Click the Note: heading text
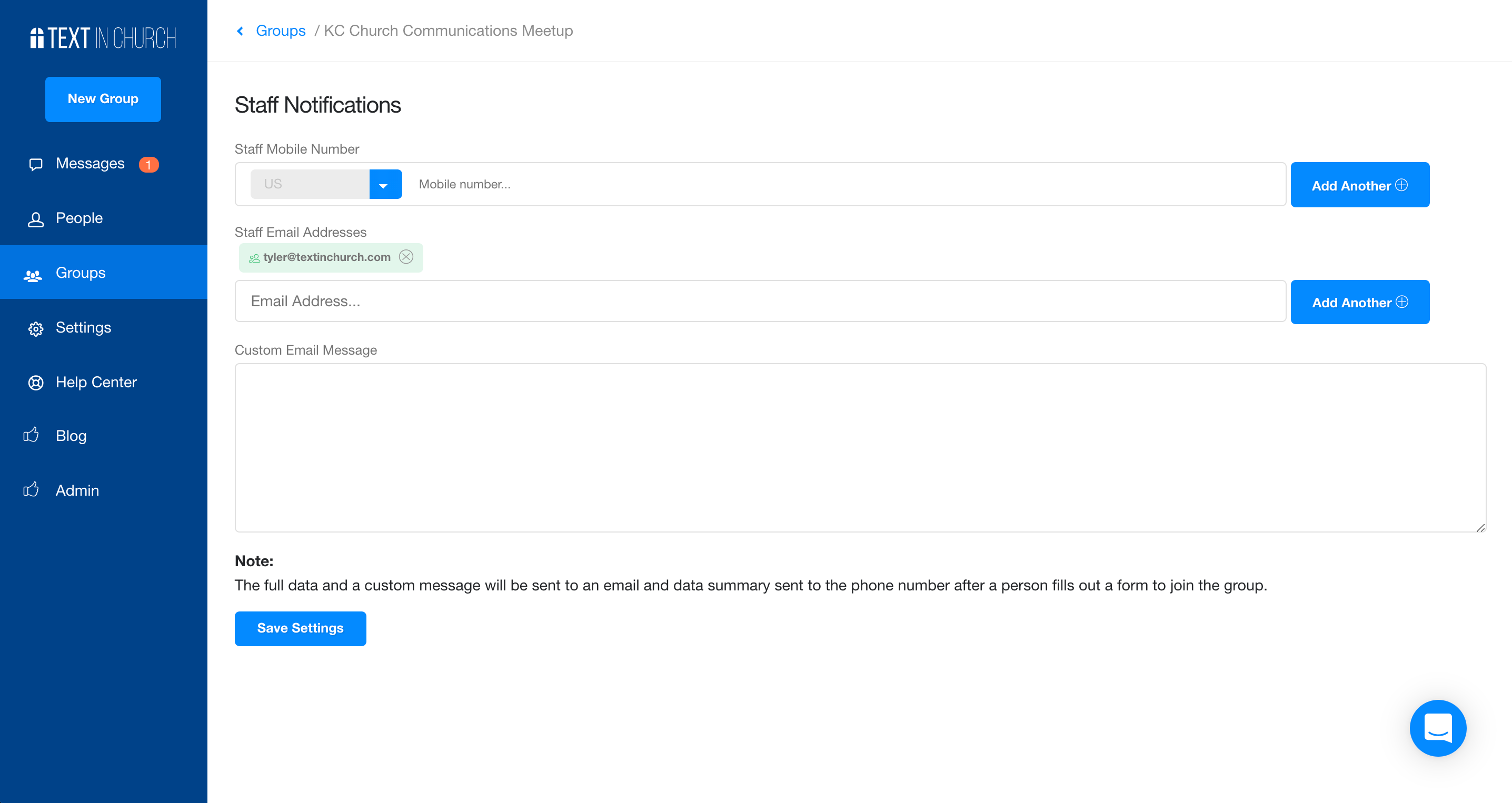Screen dimensions: 1512x803 coord(254,561)
